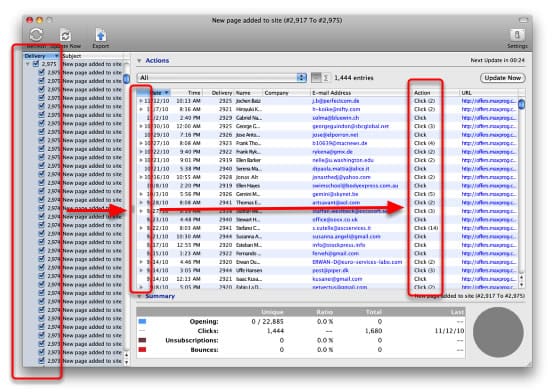Click the 'Unsubscriptions:' summary row label
Screen dimensions: 560x392
(192, 340)
